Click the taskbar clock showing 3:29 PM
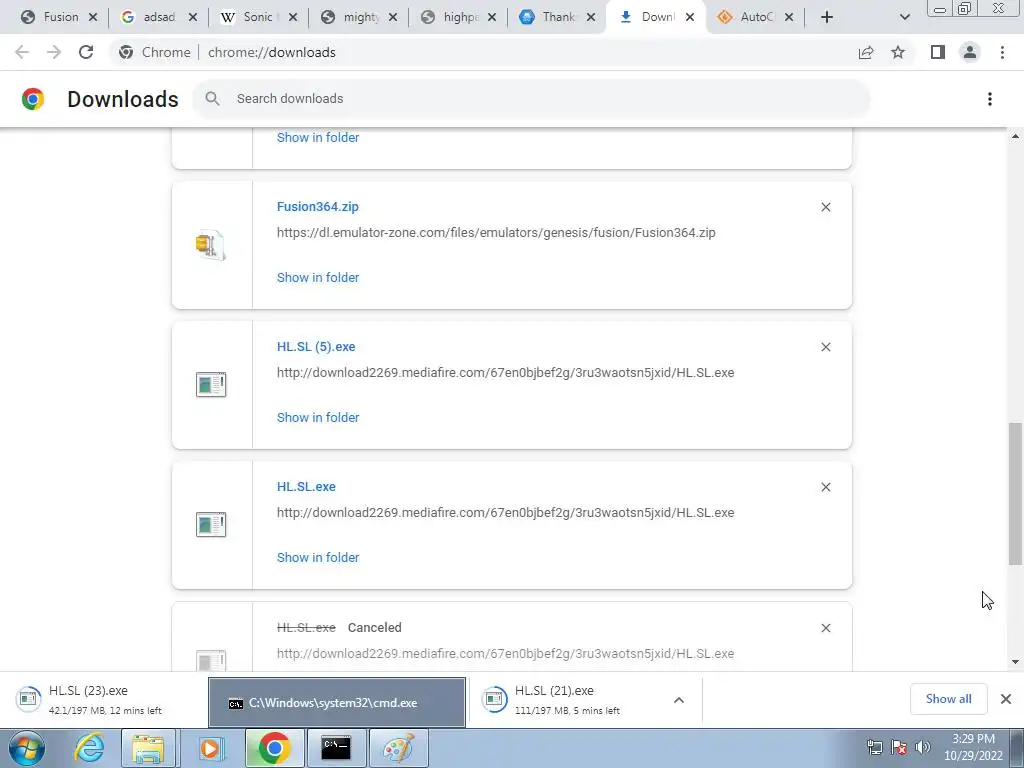 (973, 747)
